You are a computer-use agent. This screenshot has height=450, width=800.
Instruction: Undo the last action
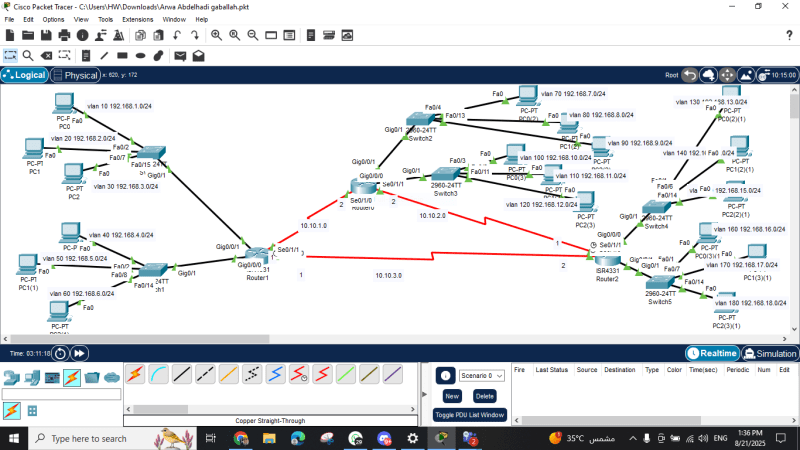(177, 35)
